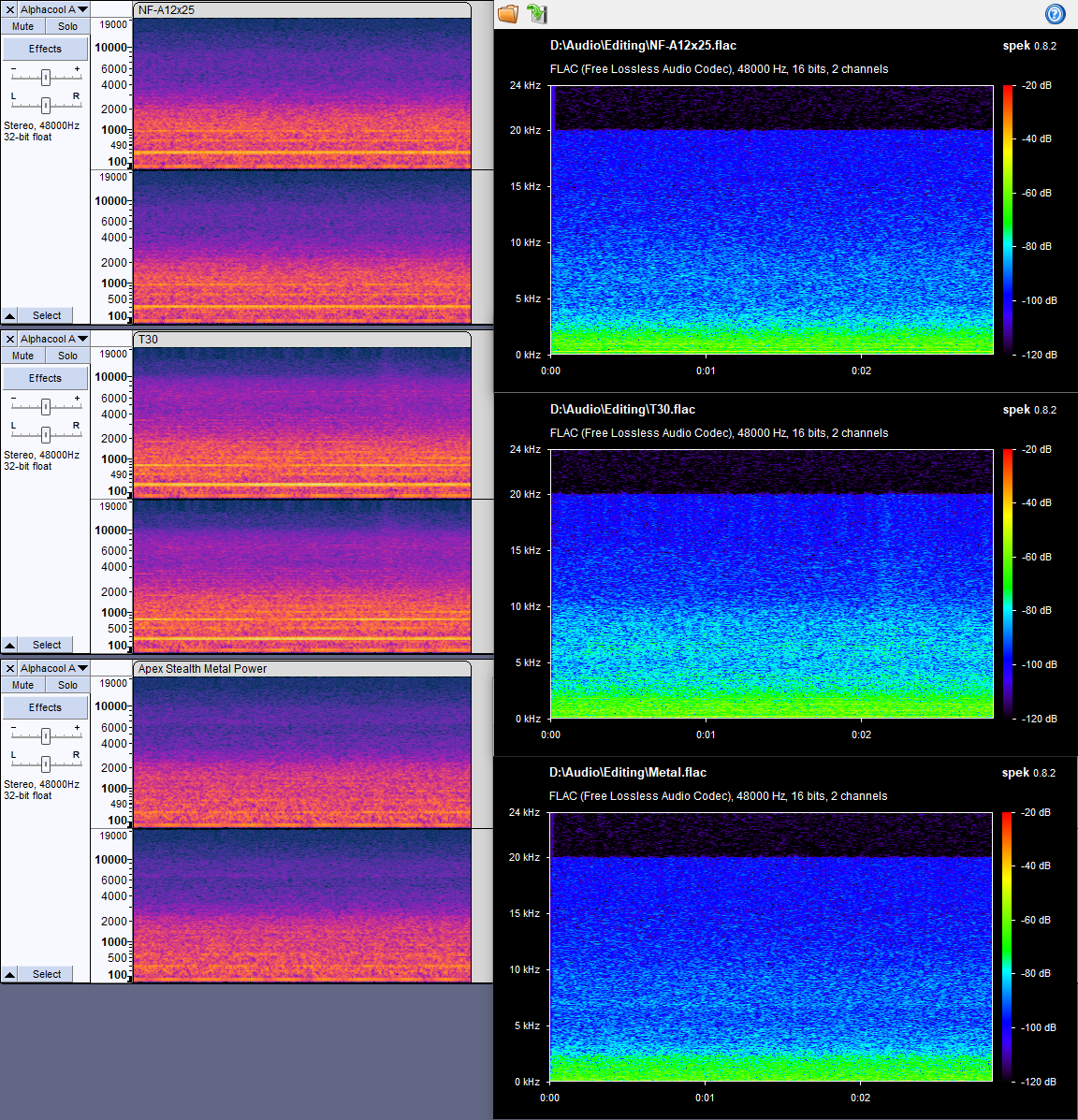Open Apex Stealth Metal Power track dropdown menu
The image size is (1078, 1120).
pyautogui.click(x=53, y=668)
